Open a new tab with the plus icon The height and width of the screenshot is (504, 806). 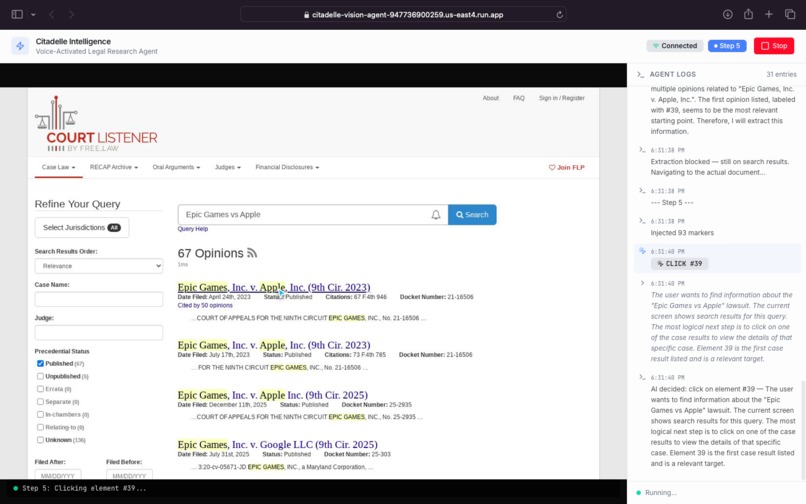(768, 14)
